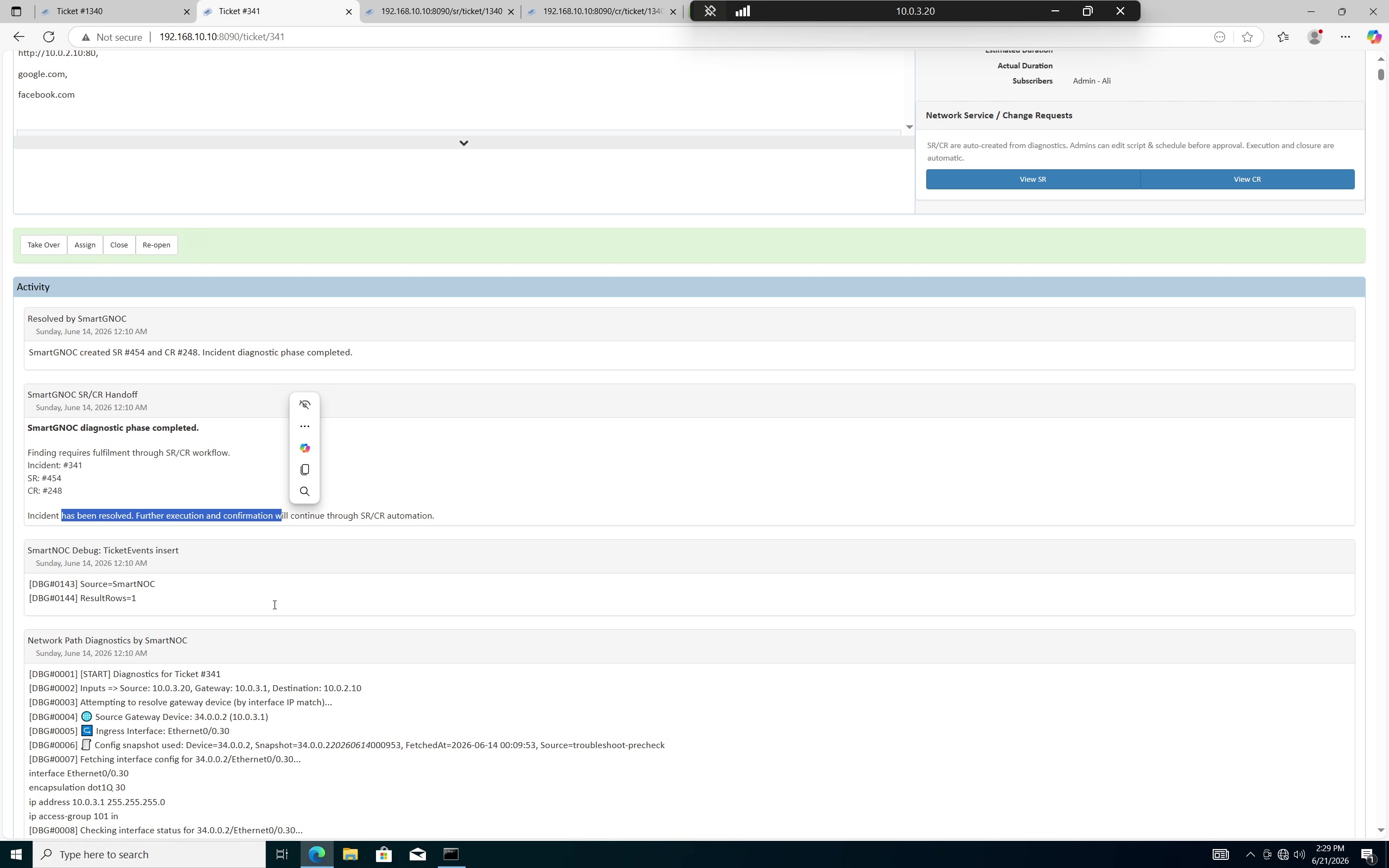Open browser profile avatar
This screenshot has width=1389, height=868.
[x=1315, y=37]
